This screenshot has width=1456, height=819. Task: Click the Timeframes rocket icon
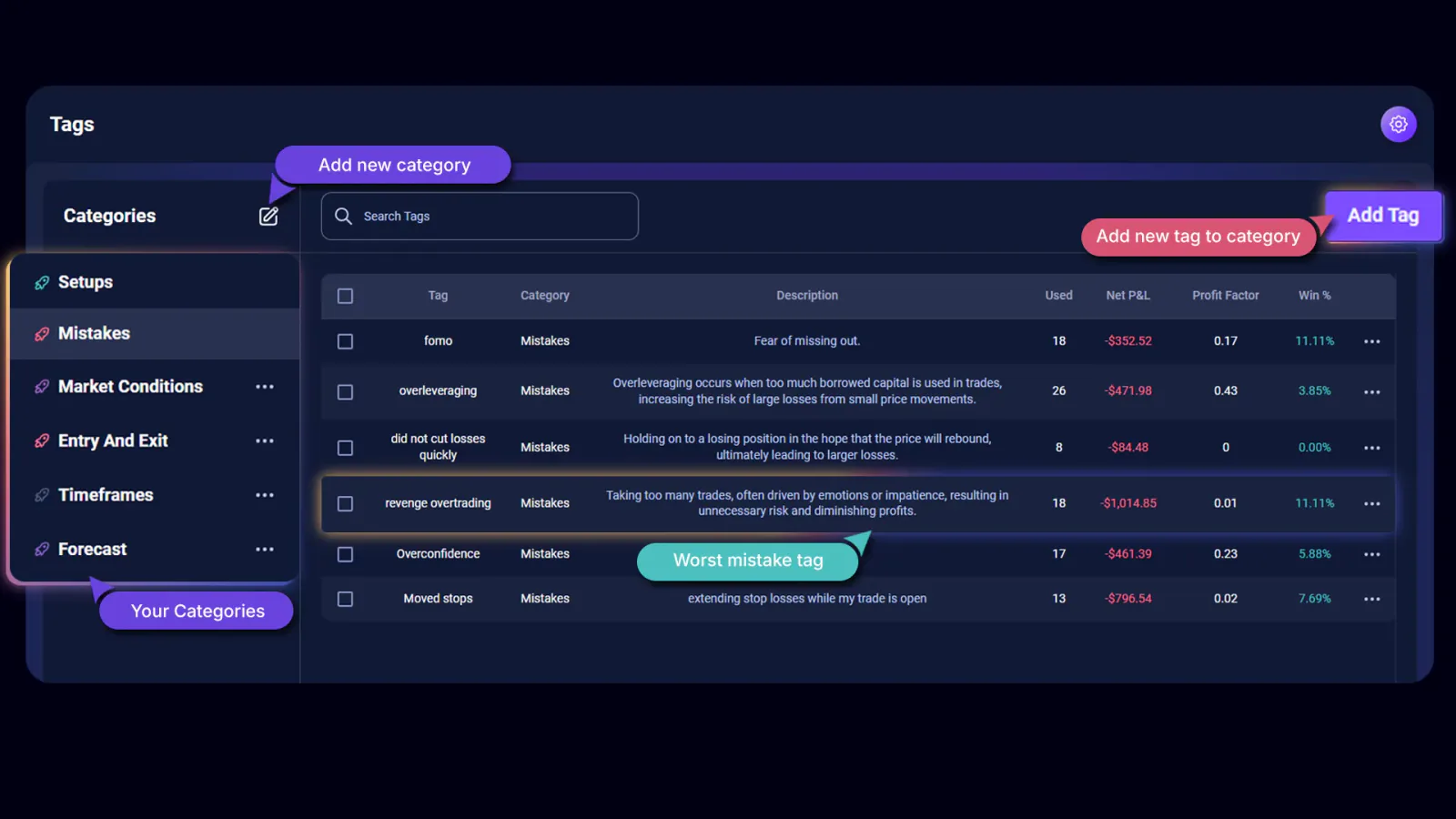pos(42,495)
